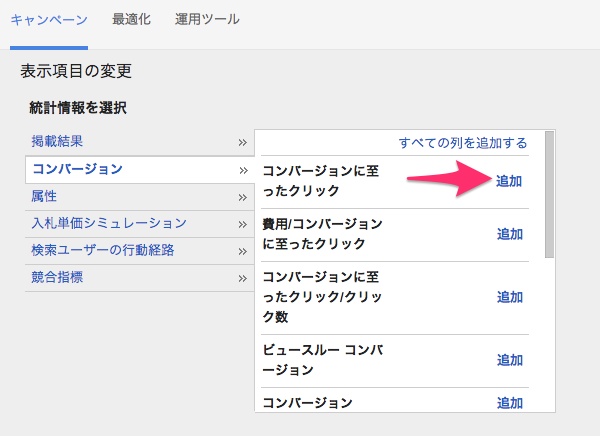Click the chevron next to 入札単価シミュレーション
Screen dimensions: 600x436
pos(242,224)
